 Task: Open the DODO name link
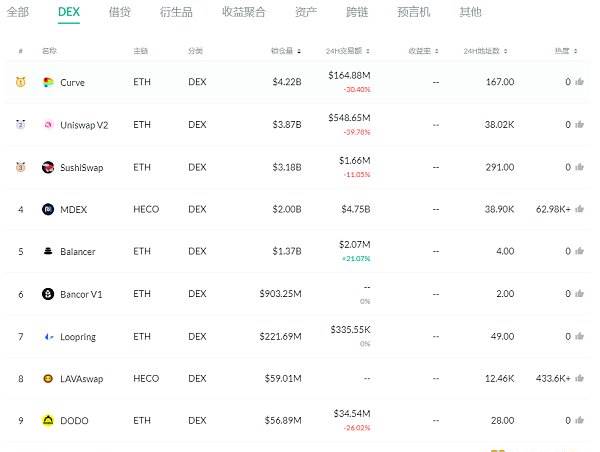74,421
